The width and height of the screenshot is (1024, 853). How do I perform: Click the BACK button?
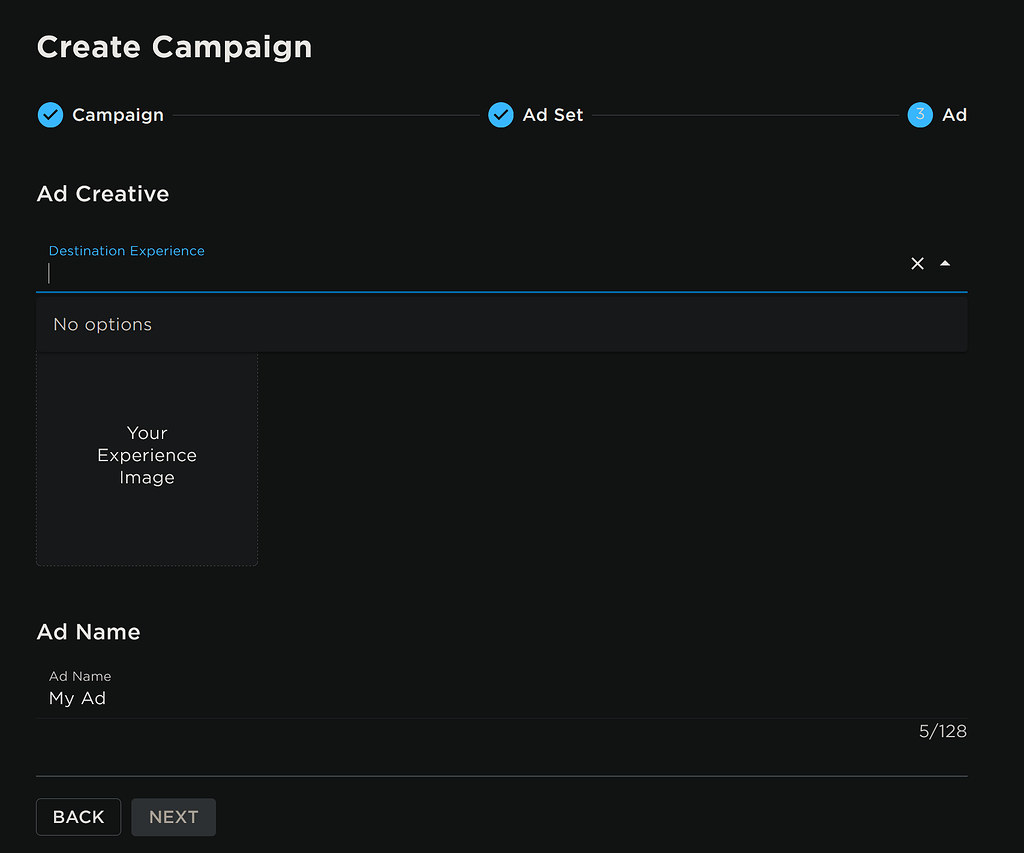(78, 817)
